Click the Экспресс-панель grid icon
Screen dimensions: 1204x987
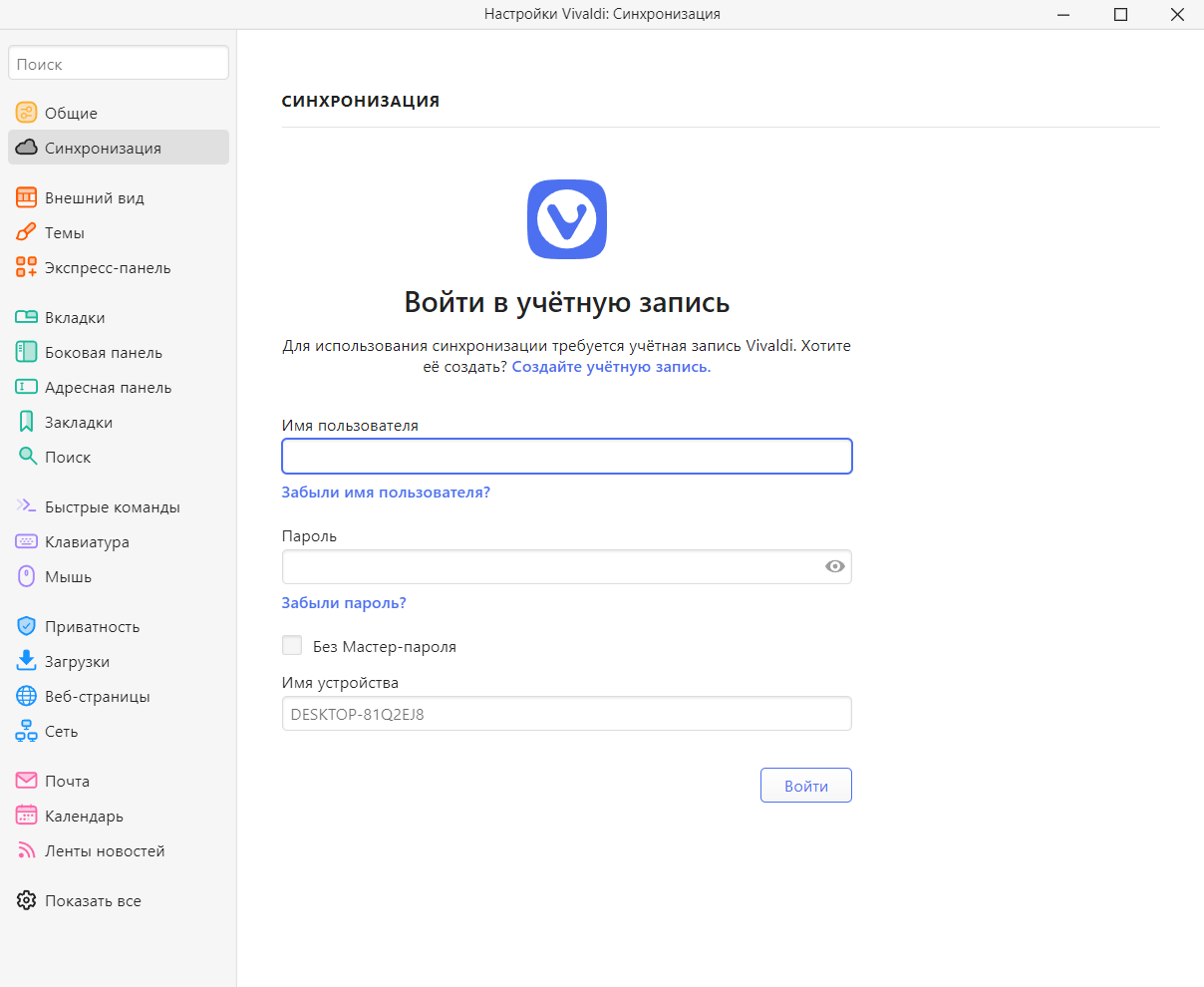coord(26,267)
